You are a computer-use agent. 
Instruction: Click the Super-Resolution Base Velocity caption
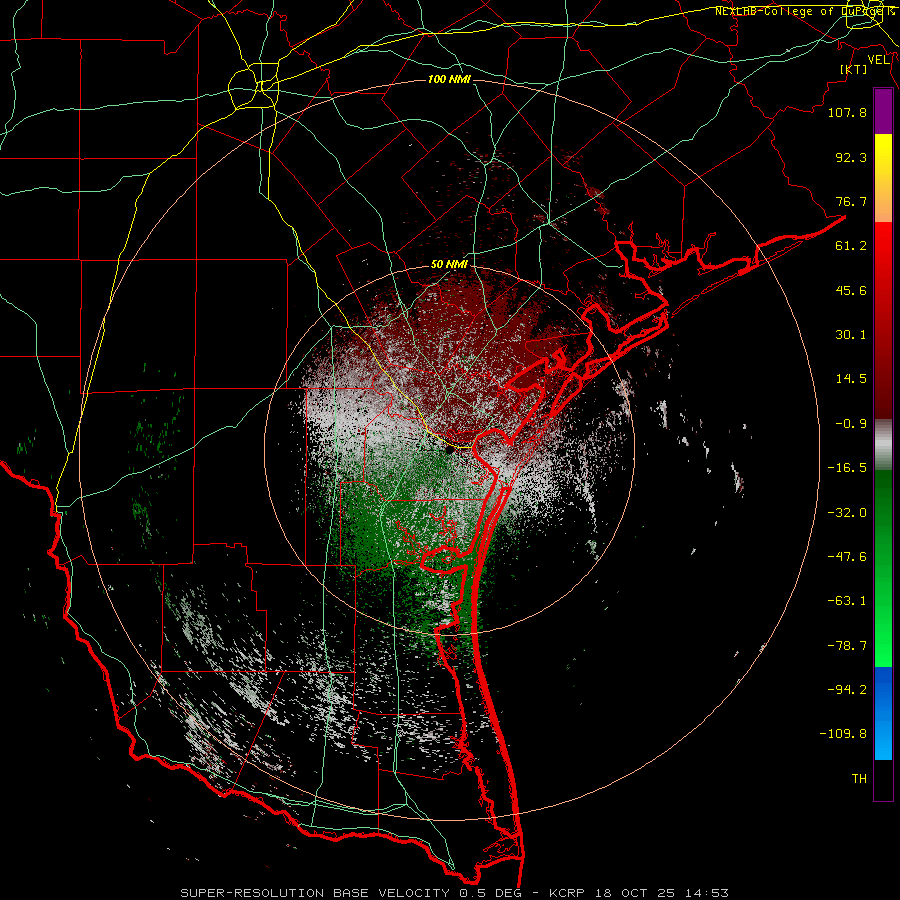click(454, 893)
